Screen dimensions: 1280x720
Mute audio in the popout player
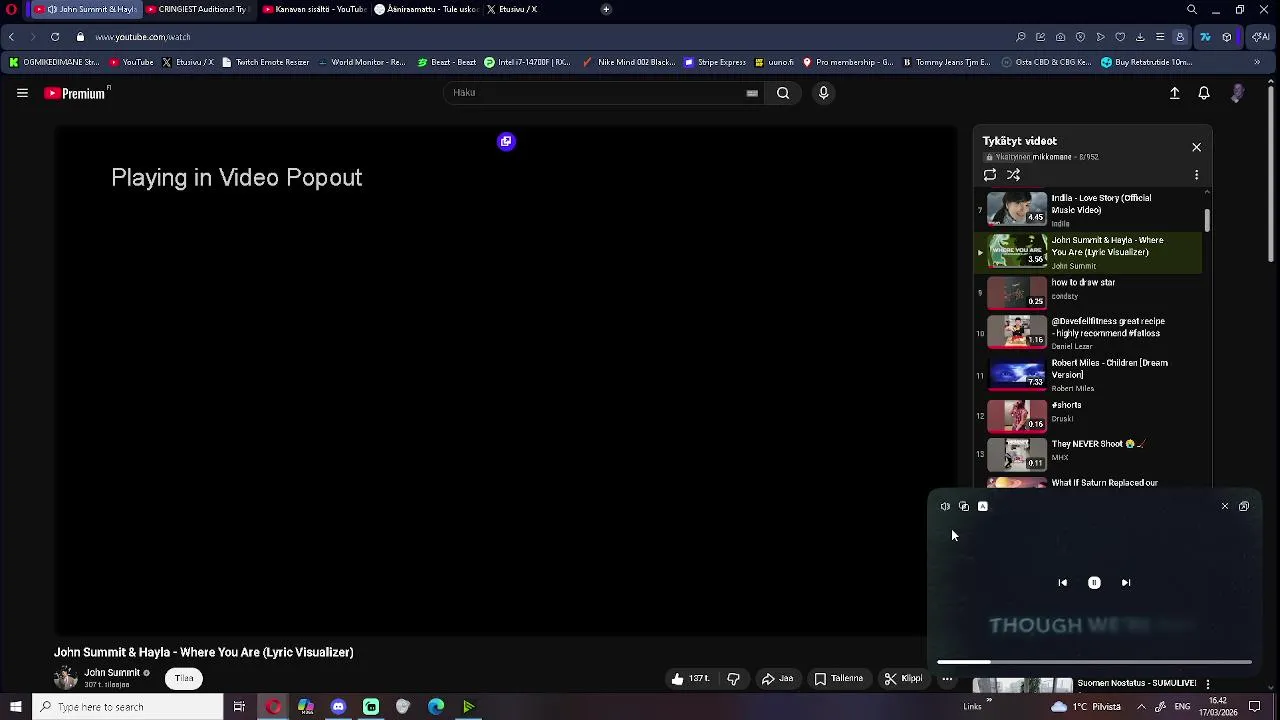(945, 507)
